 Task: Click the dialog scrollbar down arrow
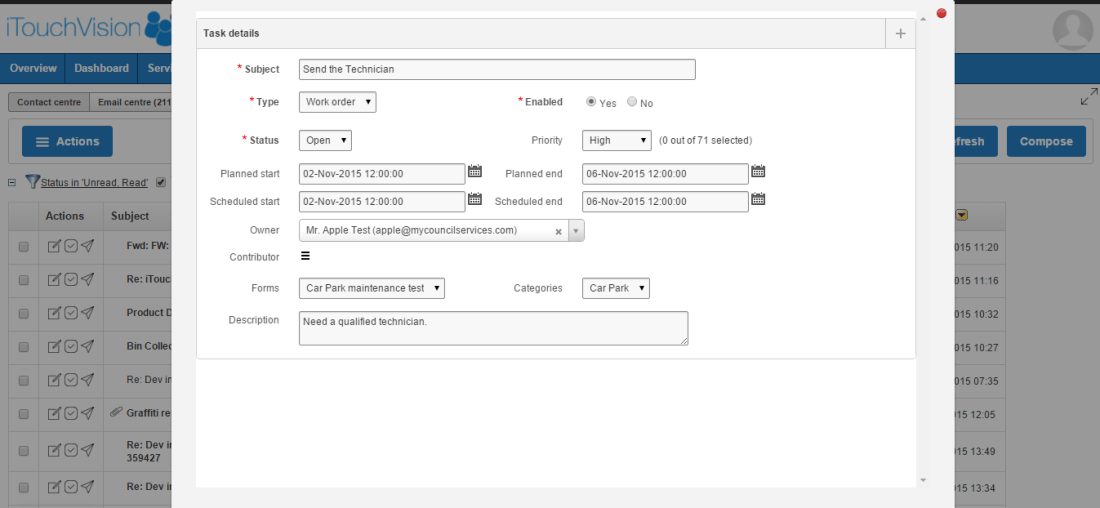click(x=923, y=480)
